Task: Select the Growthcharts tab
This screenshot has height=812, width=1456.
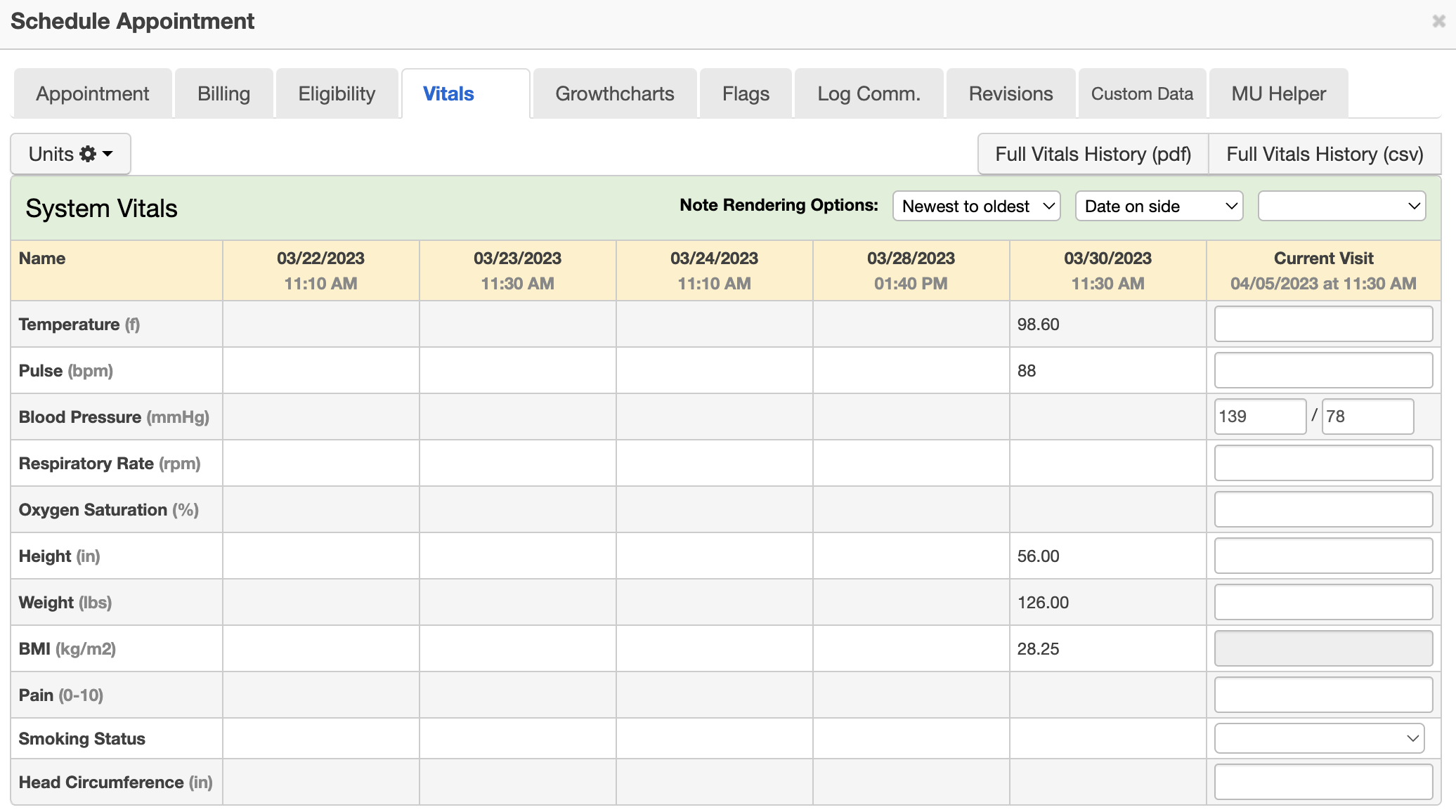Action: pyautogui.click(x=615, y=92)
